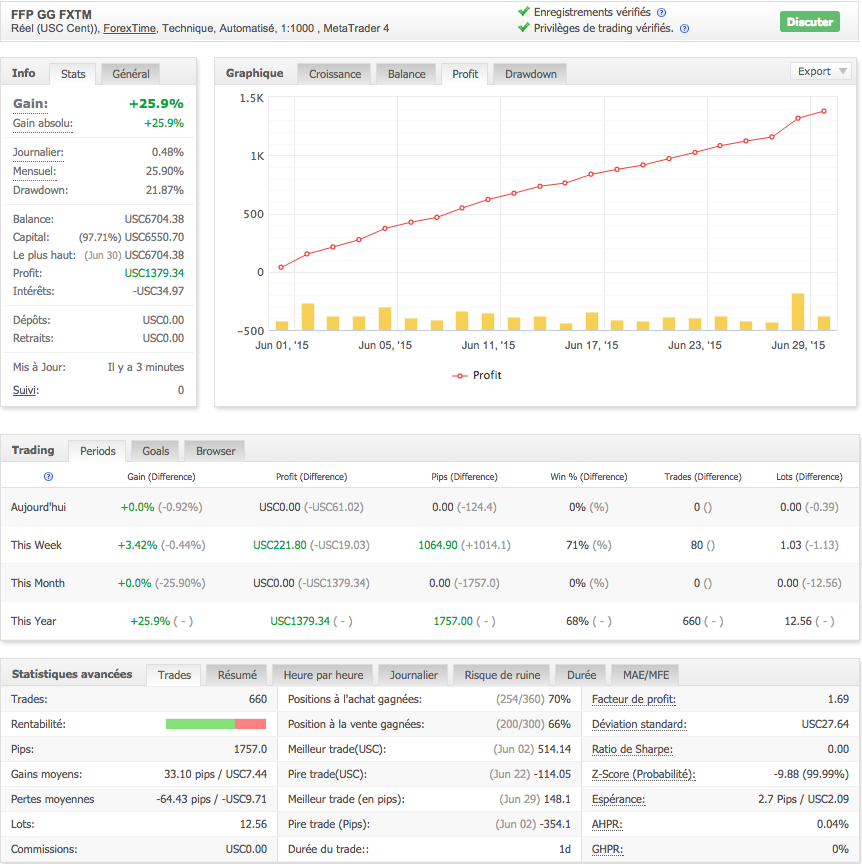The width and height of the screenshot is (862, 864).
Task: Open the Risque de ruine tab
Action: point(501,675)
